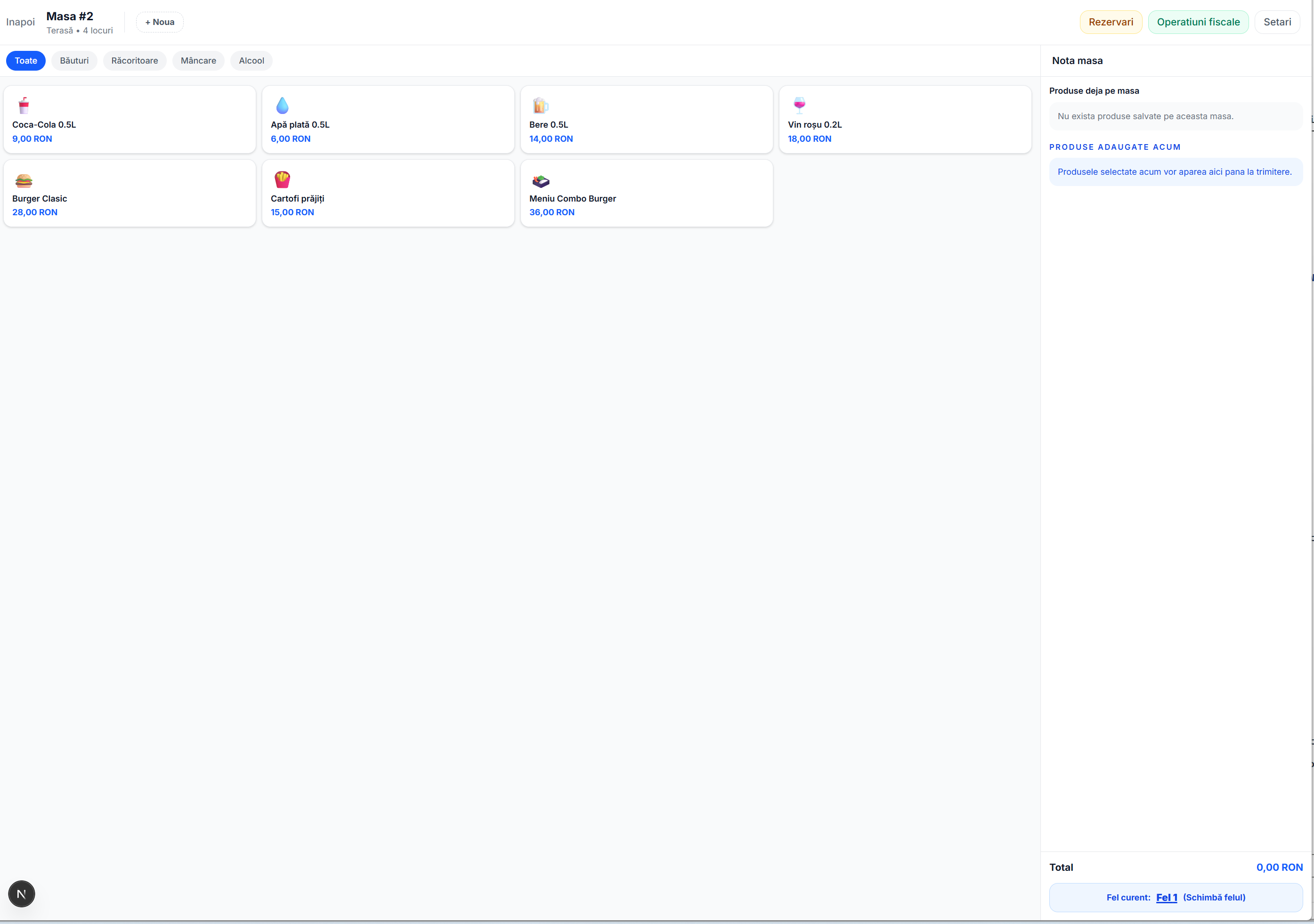
Task: Filter products by Alcool
Action: 251,61
